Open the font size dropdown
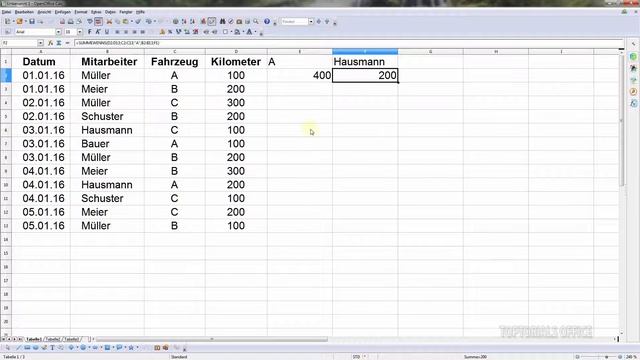Viewport: 640px width, 360px height. point(80,32)
